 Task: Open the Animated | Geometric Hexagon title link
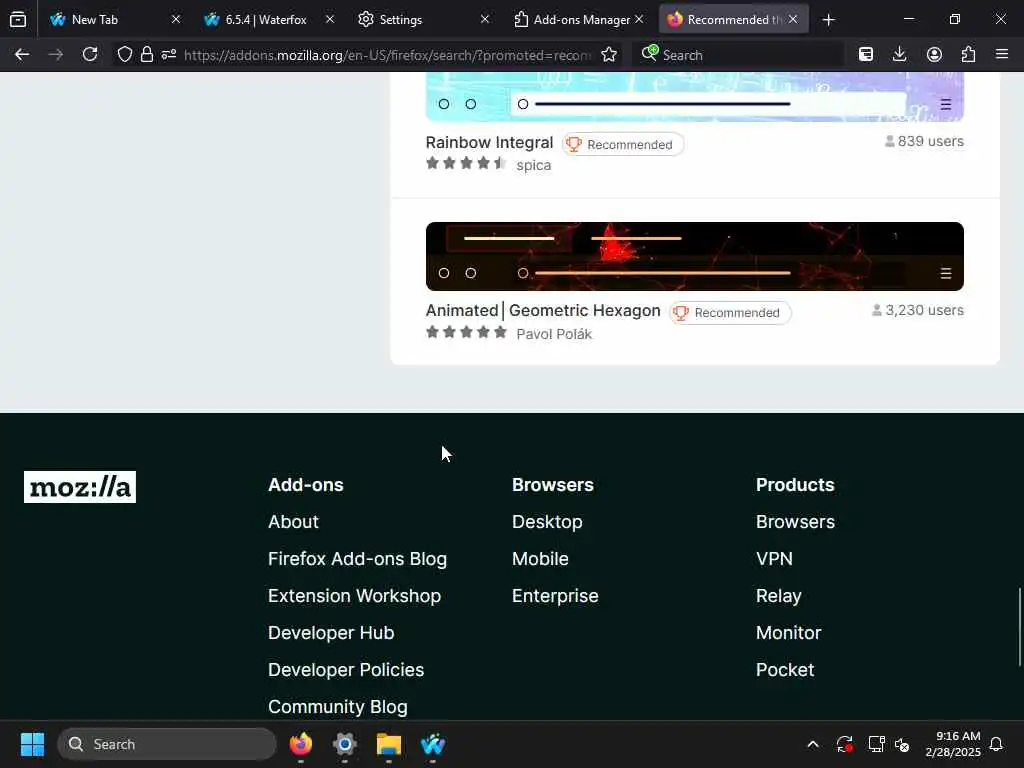click(543, 310)
